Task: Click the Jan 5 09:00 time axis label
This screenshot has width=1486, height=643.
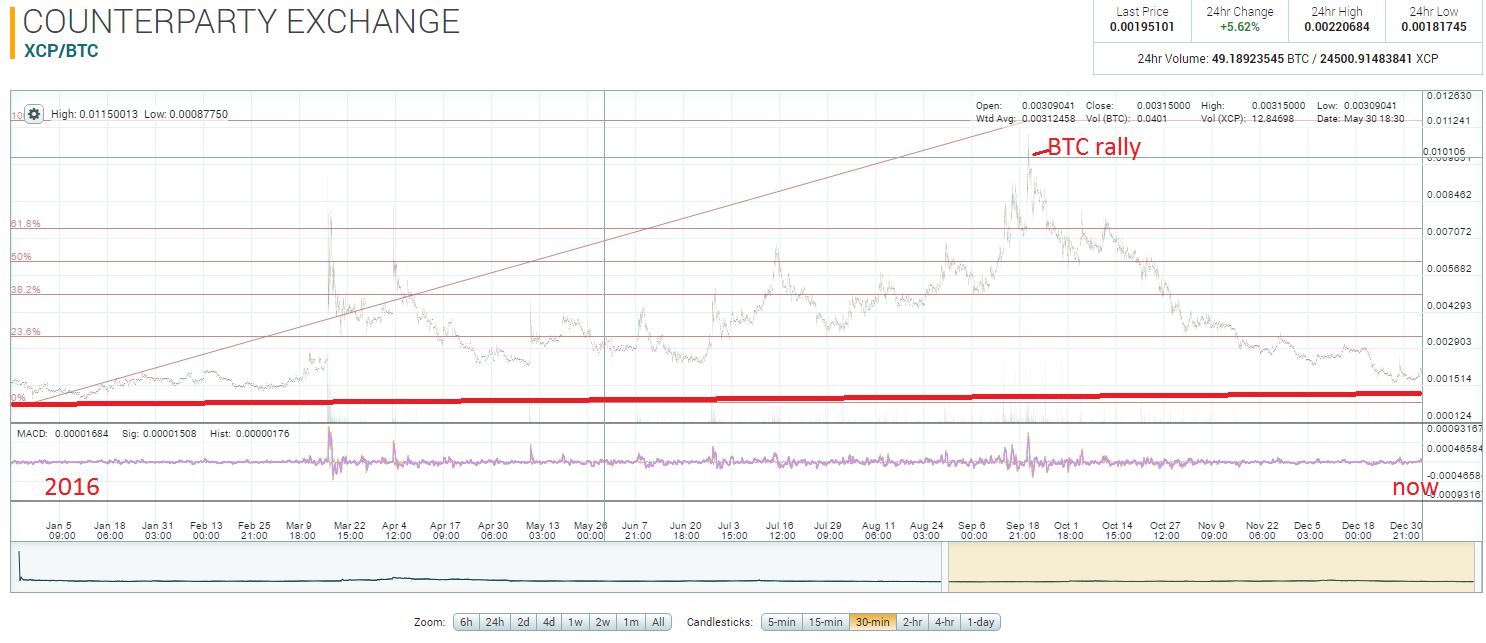Action: pyautogui.click(x=62, y=530)
